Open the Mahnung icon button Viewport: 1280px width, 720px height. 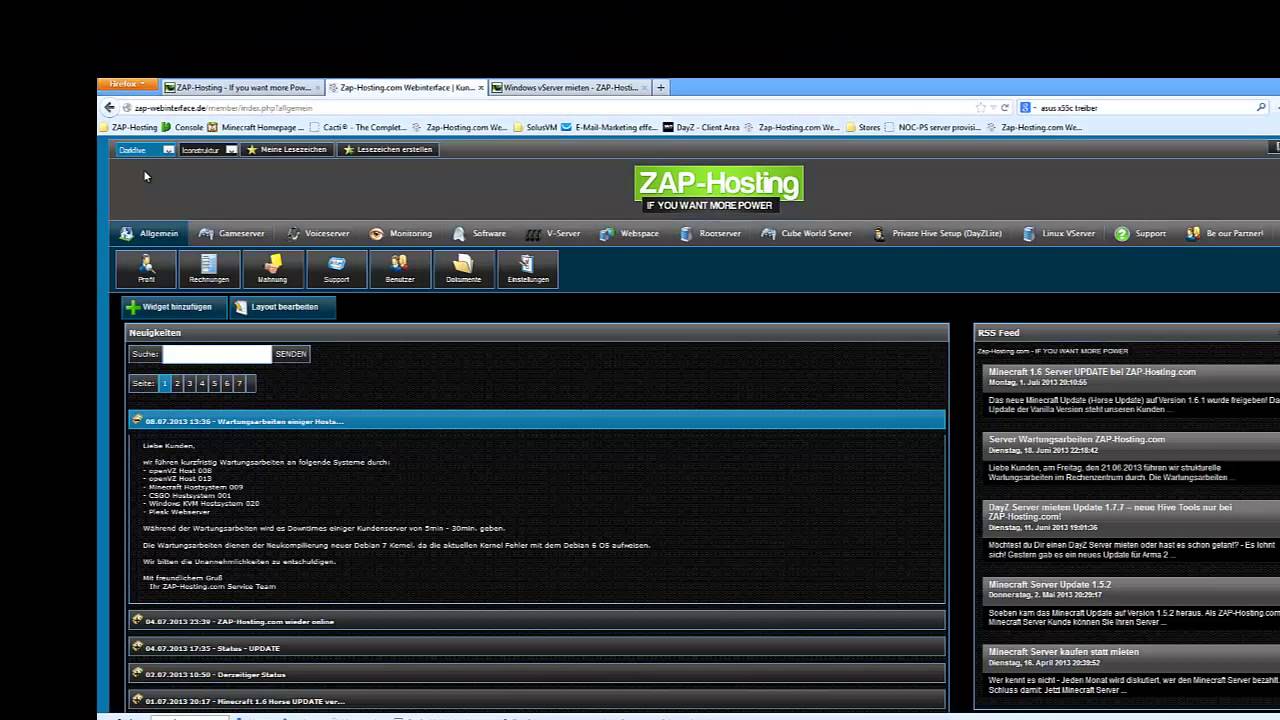coord(272,269)
